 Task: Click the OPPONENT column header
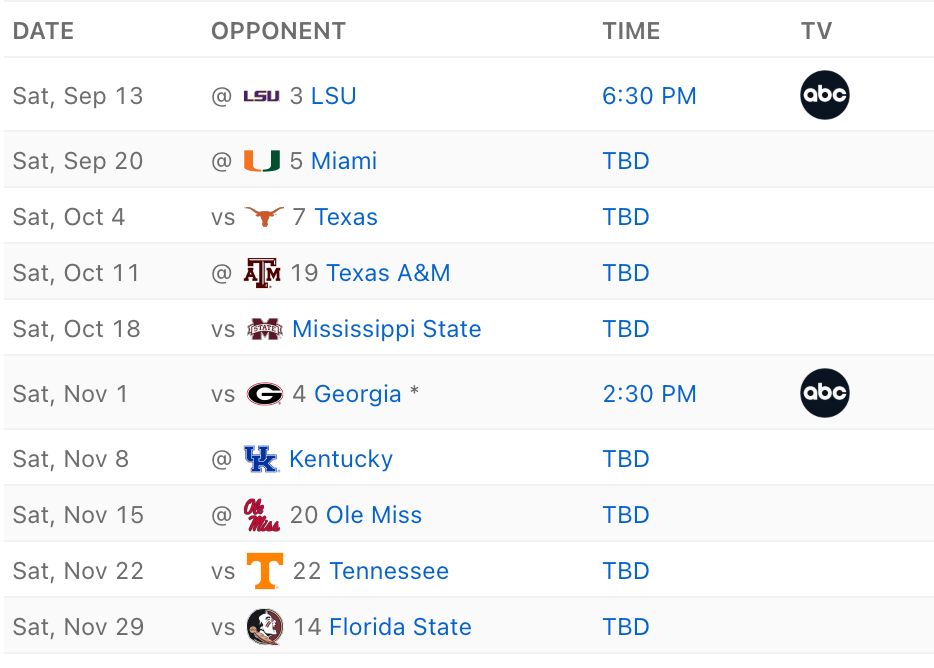pyautogui.click(x=278, y=31)
